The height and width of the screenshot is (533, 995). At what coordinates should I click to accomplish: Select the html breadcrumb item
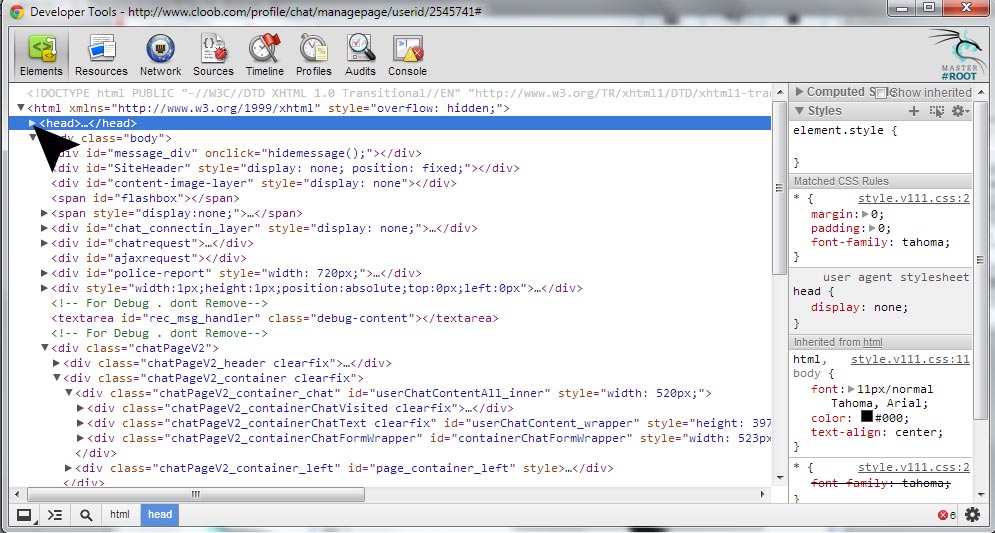[120, 515]
